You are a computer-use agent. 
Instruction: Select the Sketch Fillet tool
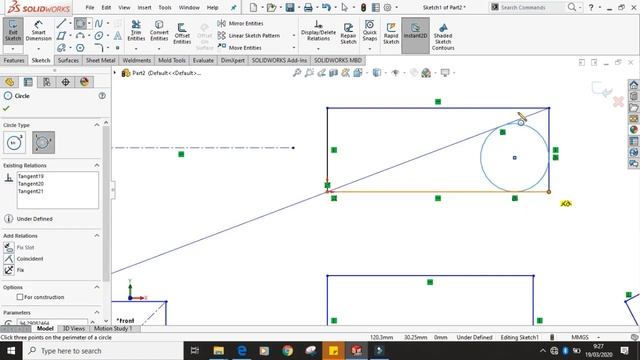[99, 48]
